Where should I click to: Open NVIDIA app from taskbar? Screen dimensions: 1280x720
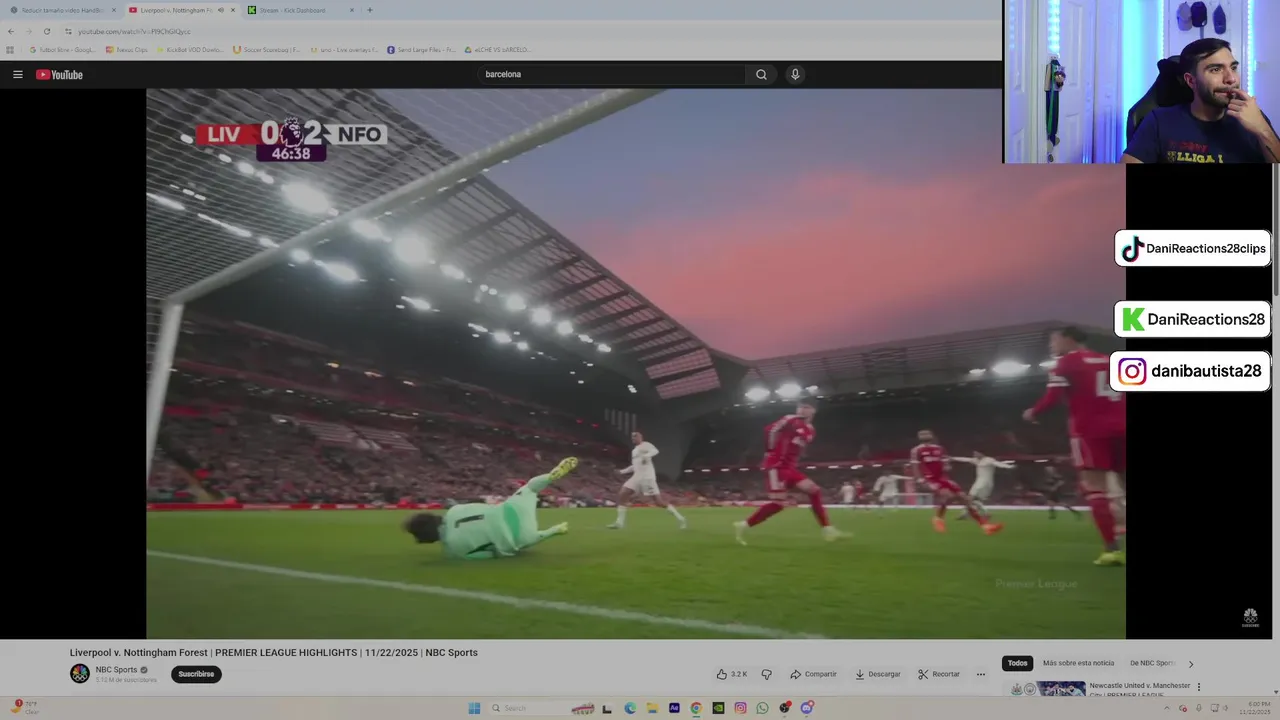718,708
